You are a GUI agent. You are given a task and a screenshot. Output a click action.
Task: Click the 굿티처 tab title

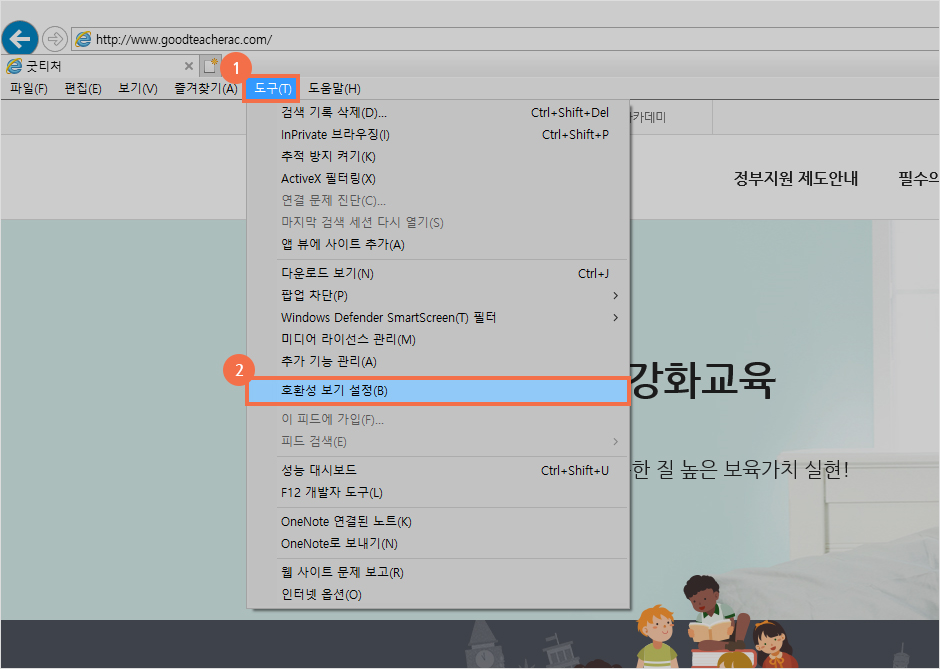click(44, 66)
